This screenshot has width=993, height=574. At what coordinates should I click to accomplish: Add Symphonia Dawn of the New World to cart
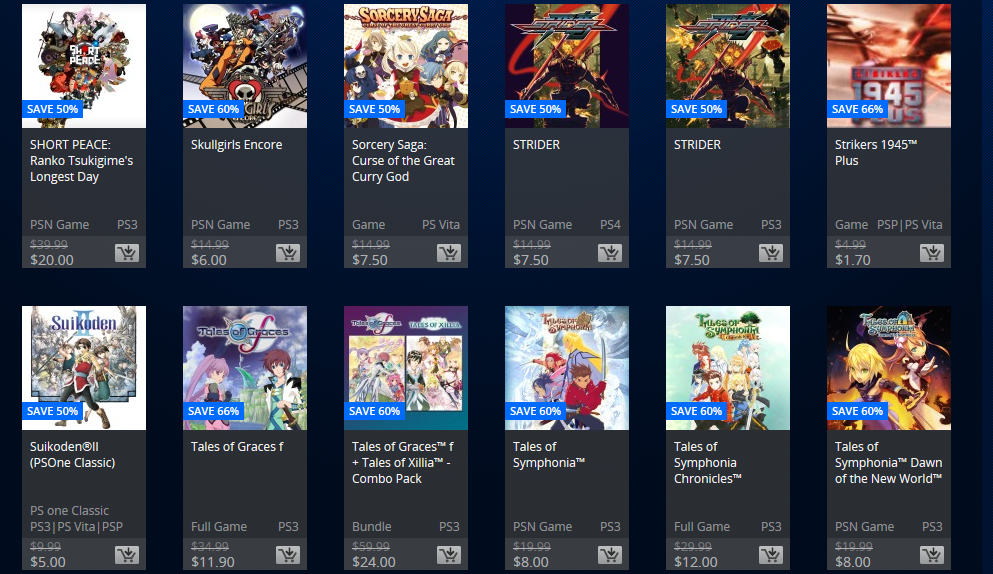point(931,555)
